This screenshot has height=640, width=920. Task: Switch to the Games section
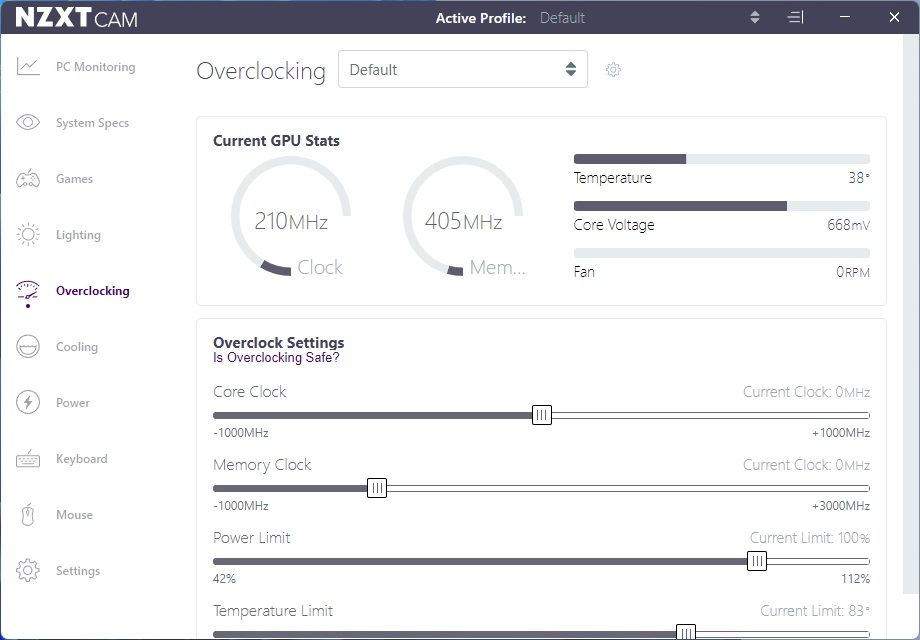(x=75, y=178)
